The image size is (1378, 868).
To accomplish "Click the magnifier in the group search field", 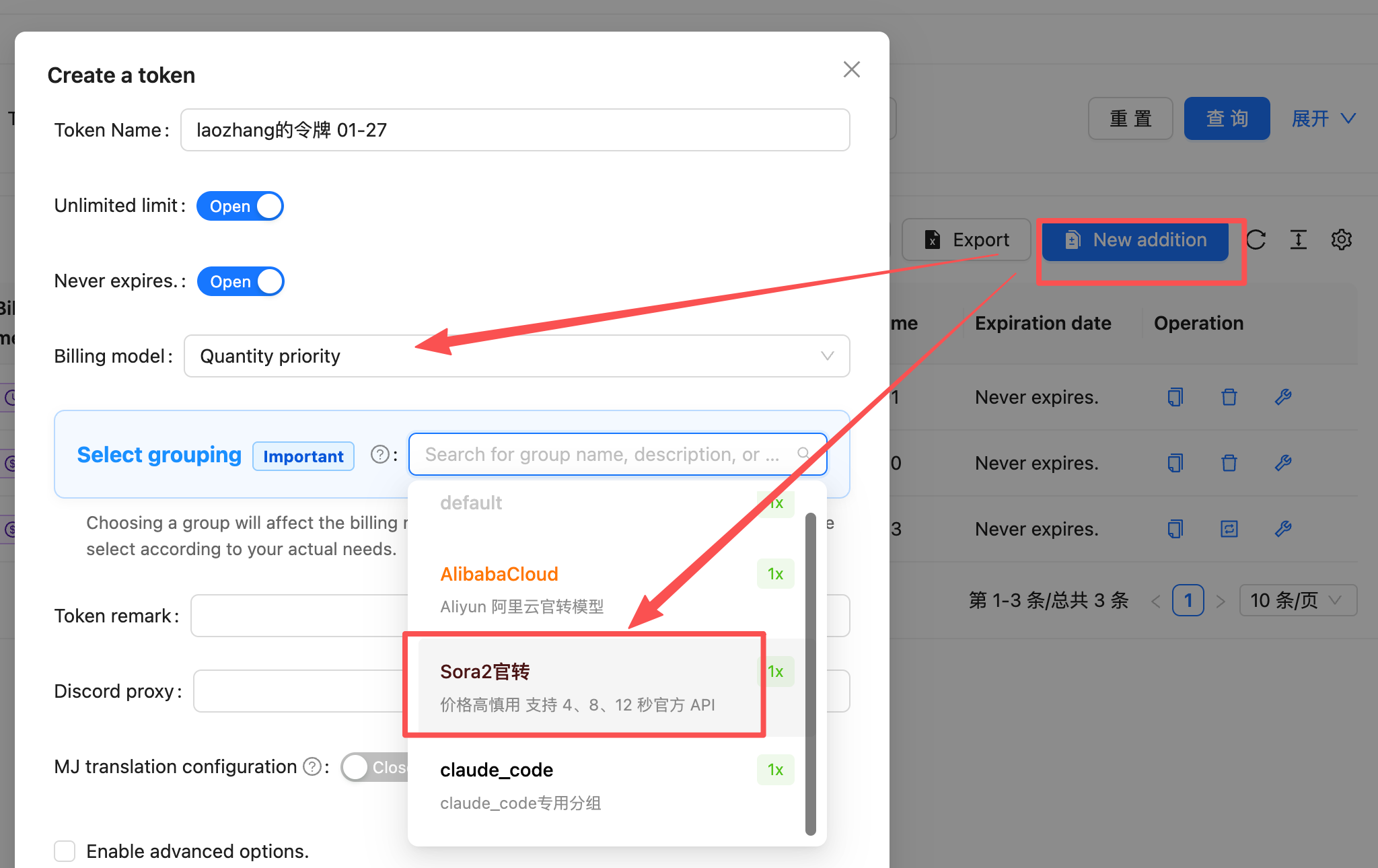I will click(x=804, y=454).
